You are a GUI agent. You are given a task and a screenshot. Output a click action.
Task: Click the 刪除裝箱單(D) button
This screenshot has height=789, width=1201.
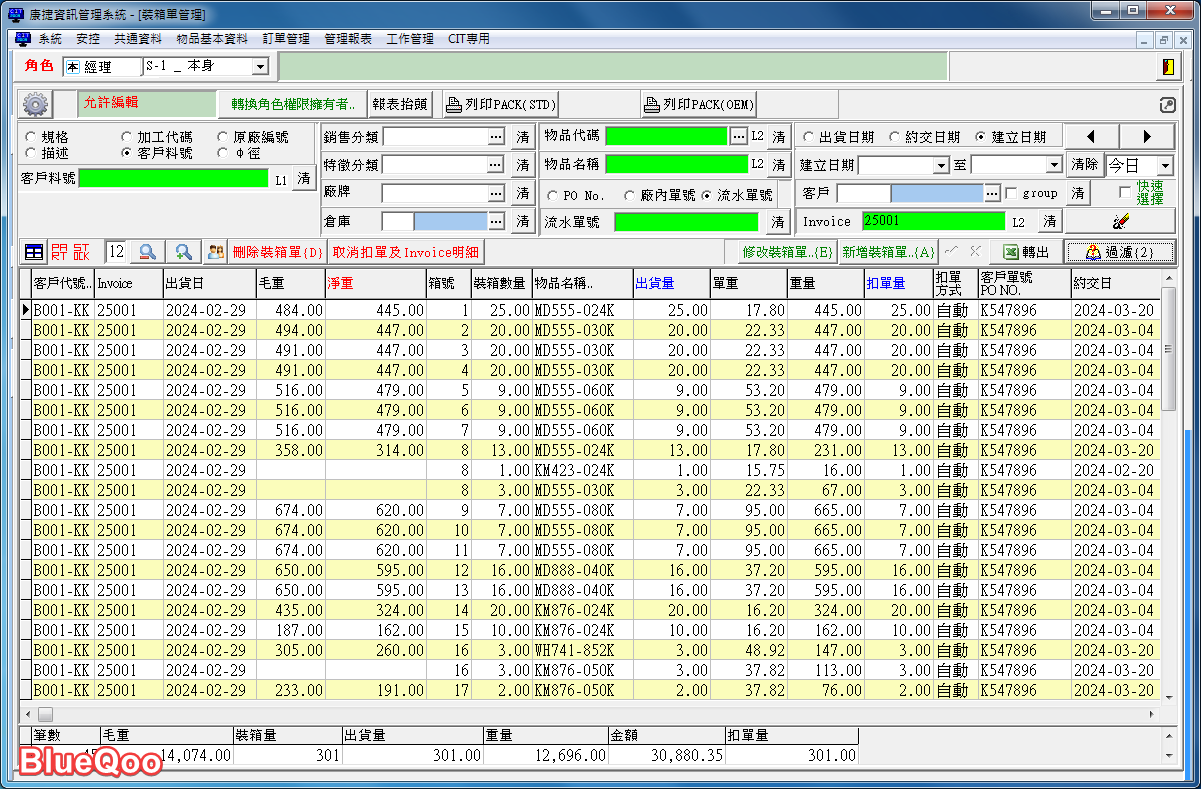click(278, 252)
